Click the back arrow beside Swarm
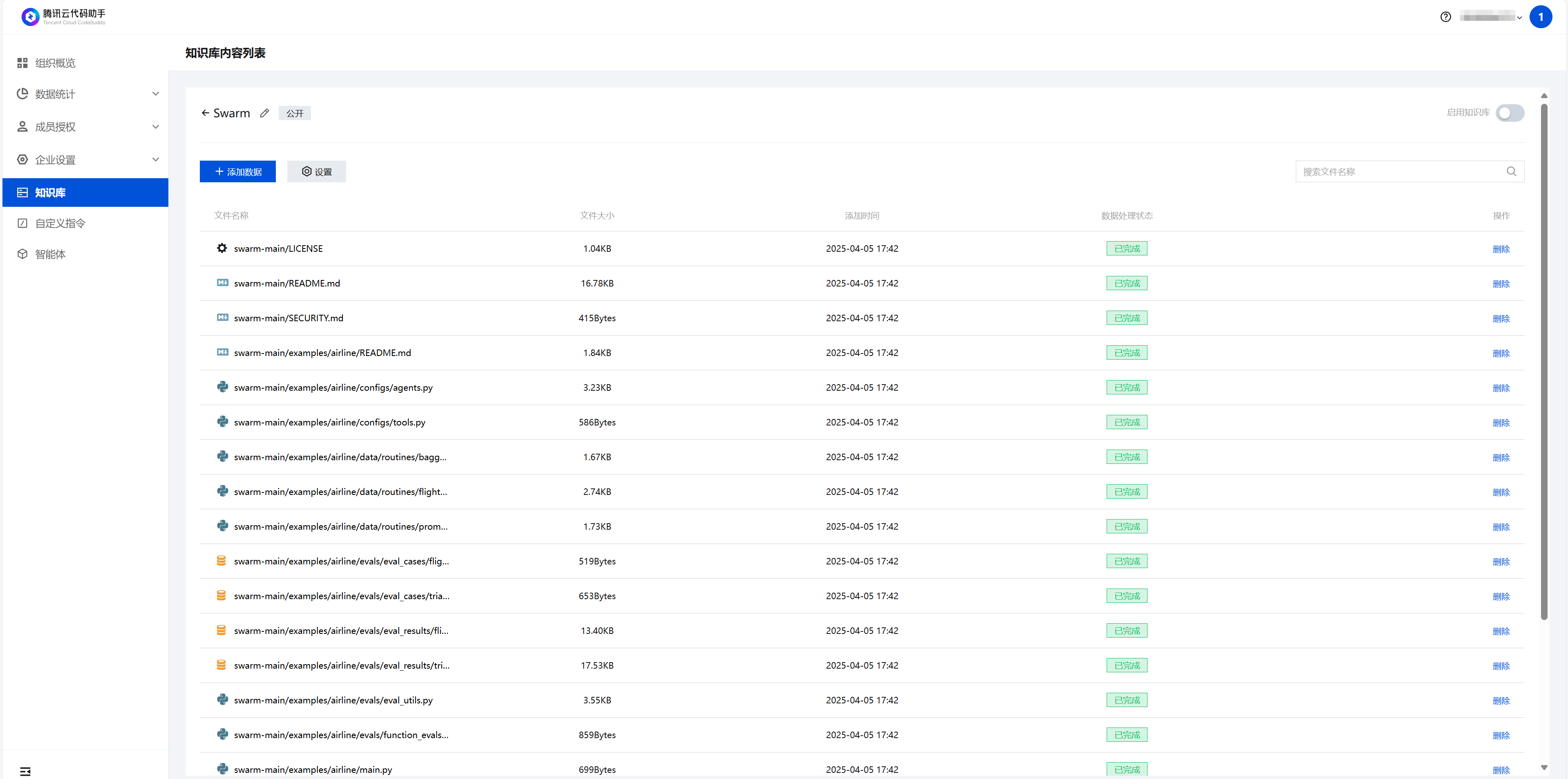Viewport: 1568px width, 779px height. point(205,112)
